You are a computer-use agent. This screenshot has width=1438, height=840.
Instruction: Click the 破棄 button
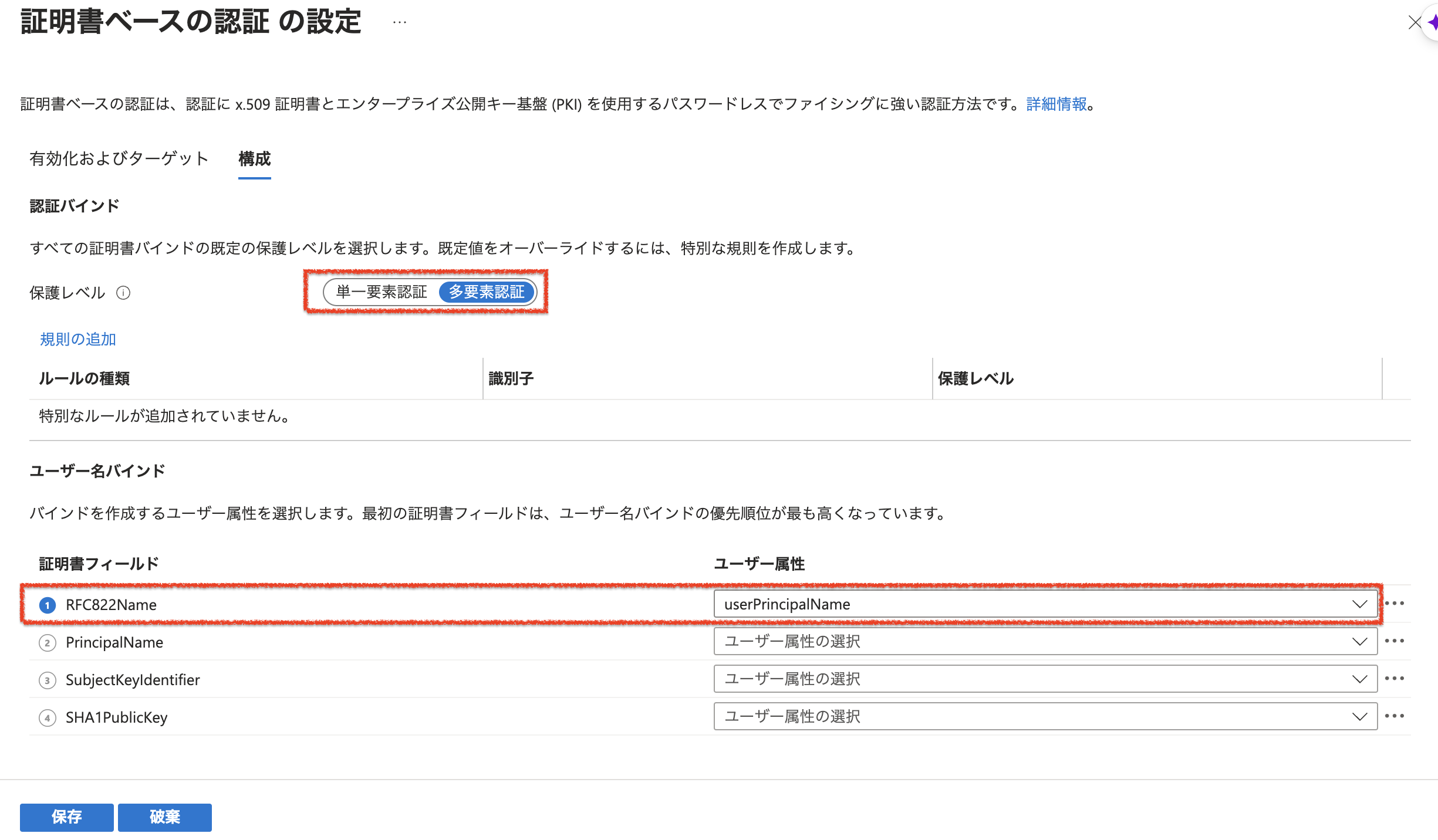click(165, 817)
